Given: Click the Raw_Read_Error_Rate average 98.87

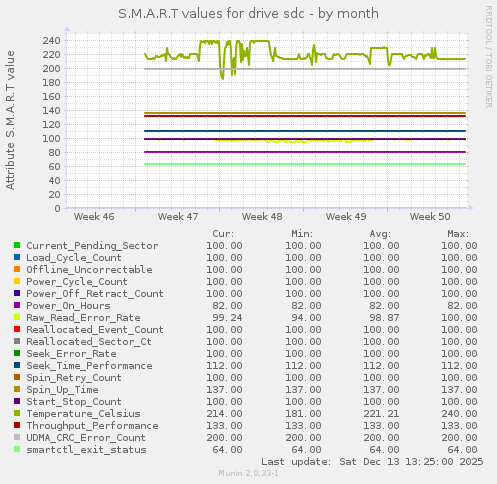Looking at the screenshot, I should 384,318.
